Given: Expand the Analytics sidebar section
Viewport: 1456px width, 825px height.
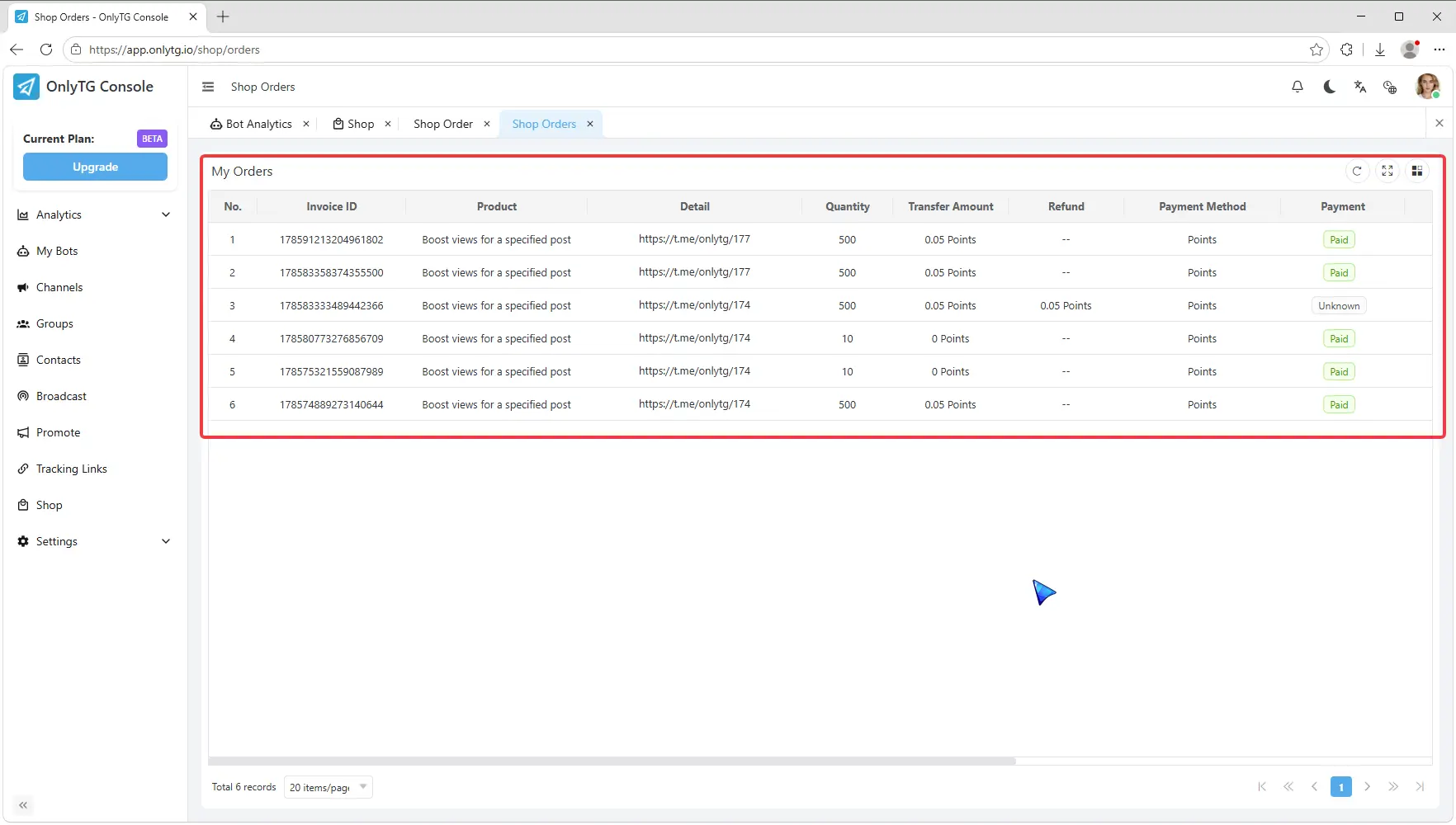Looking at the screenshot, I should tap(95, 214).
